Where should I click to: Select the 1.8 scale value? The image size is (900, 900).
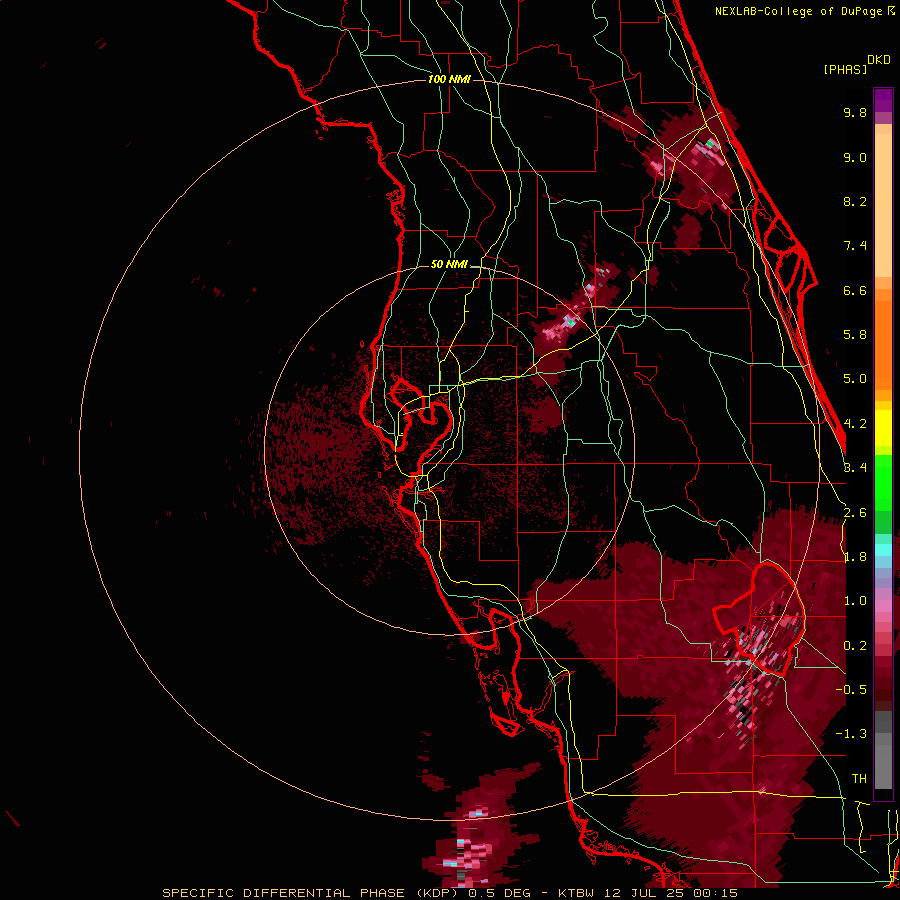click(x=855, y=557)
